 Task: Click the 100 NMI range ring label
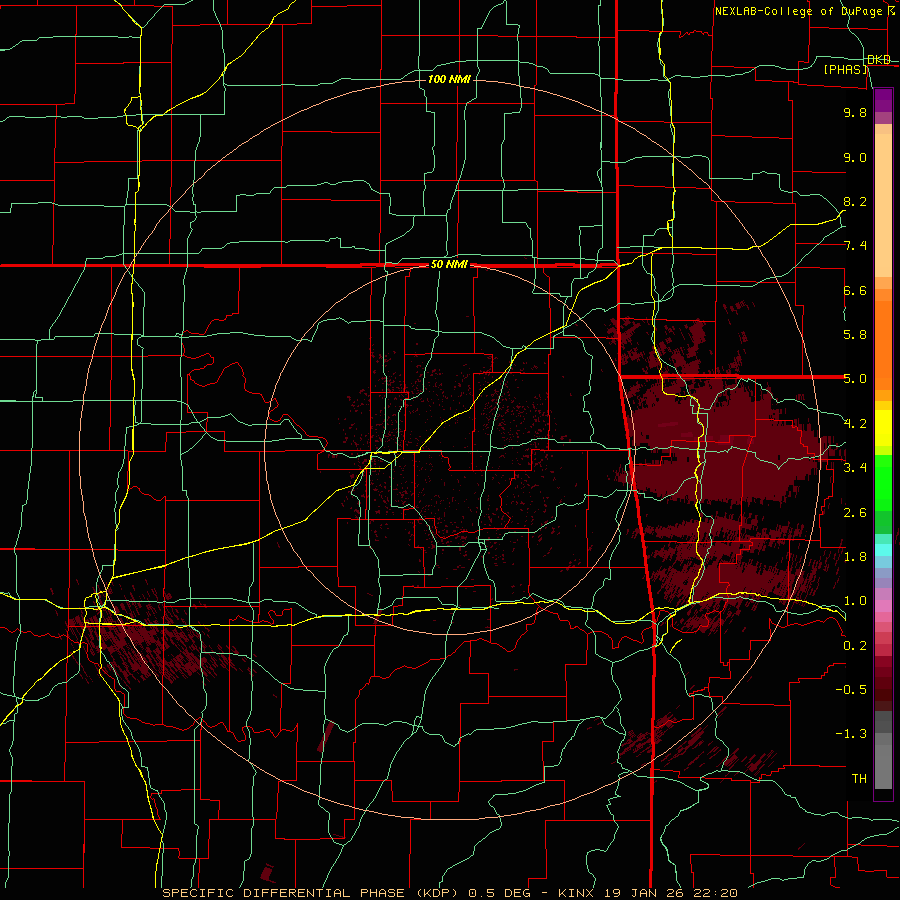[x=449, y=79]
